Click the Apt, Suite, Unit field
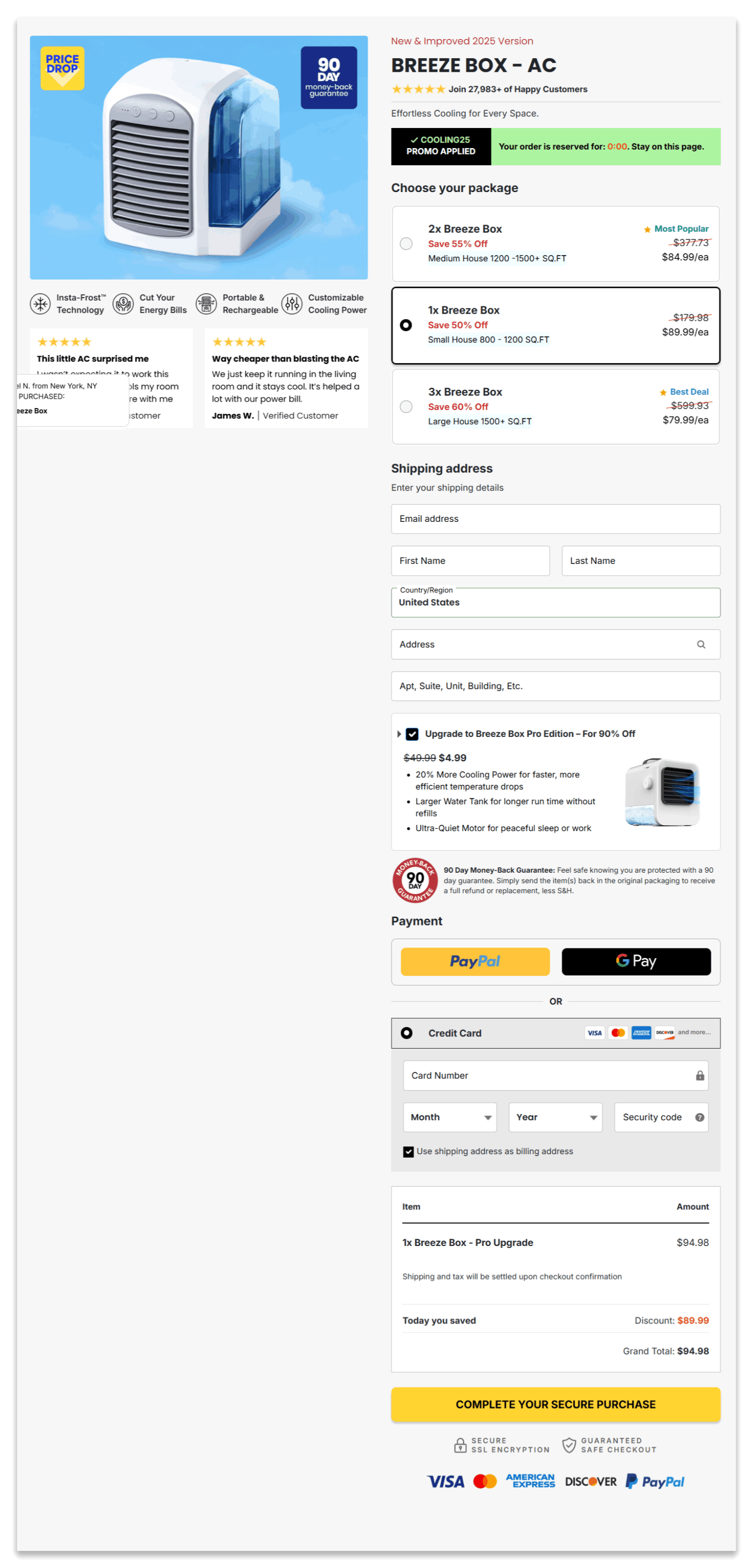This screenshot has height=1568, width=753. click(x=555, y=686)
